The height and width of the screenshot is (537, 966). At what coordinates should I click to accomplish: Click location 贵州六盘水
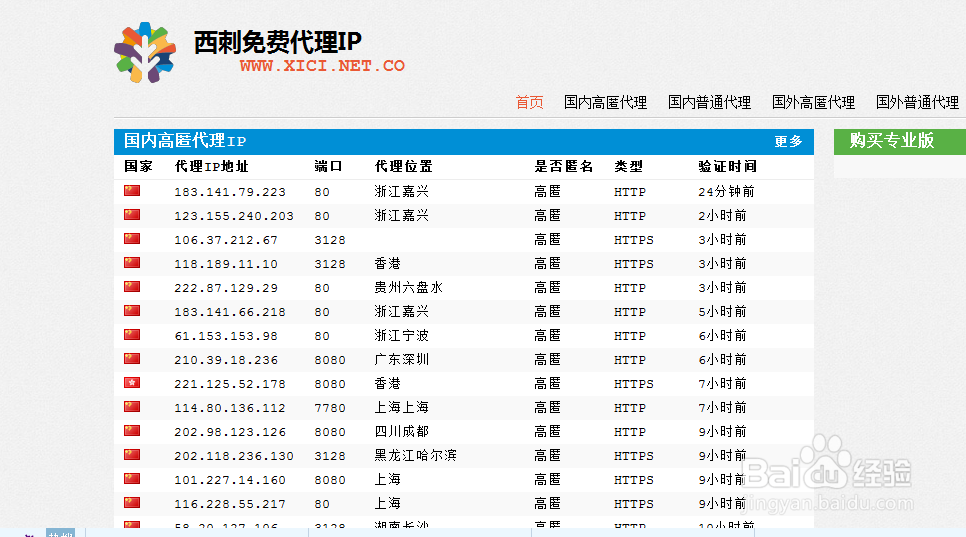point(408,288)
